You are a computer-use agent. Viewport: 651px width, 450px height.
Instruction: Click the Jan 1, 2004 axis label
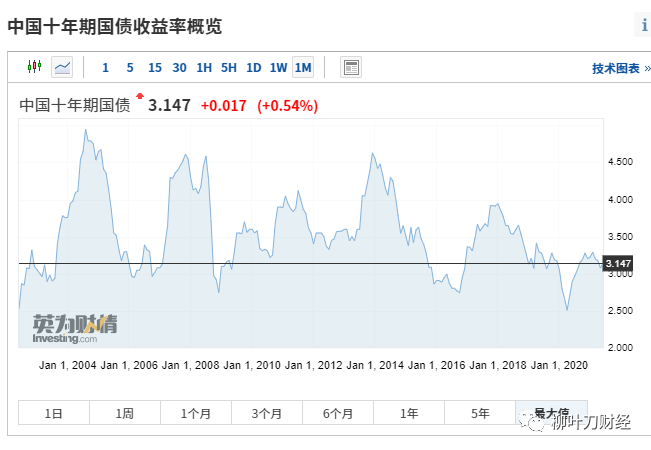pyautogui.click(x=68, y=365)
